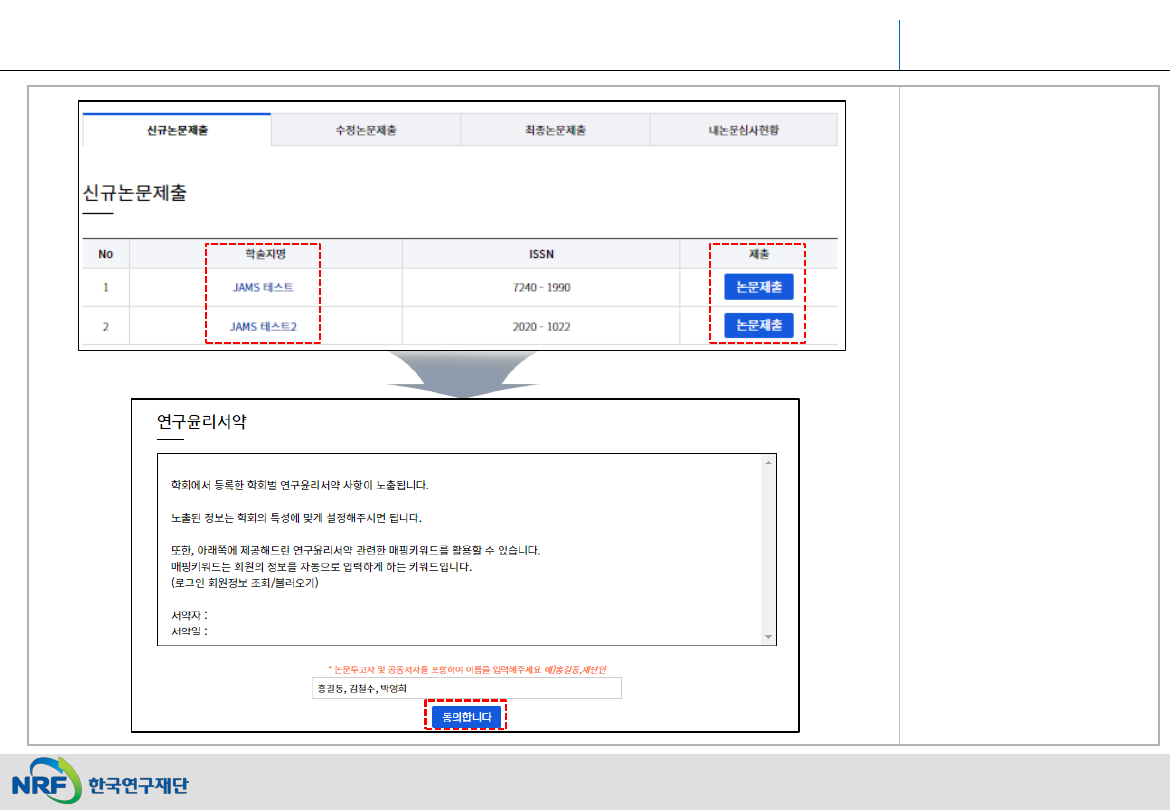Click the 동의합니다 agree button

(466, 717)
